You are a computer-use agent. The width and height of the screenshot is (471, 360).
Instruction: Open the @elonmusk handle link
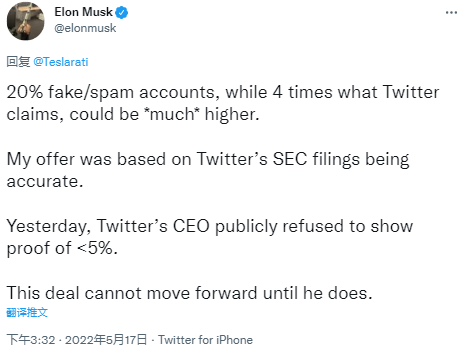pos(85,28)
